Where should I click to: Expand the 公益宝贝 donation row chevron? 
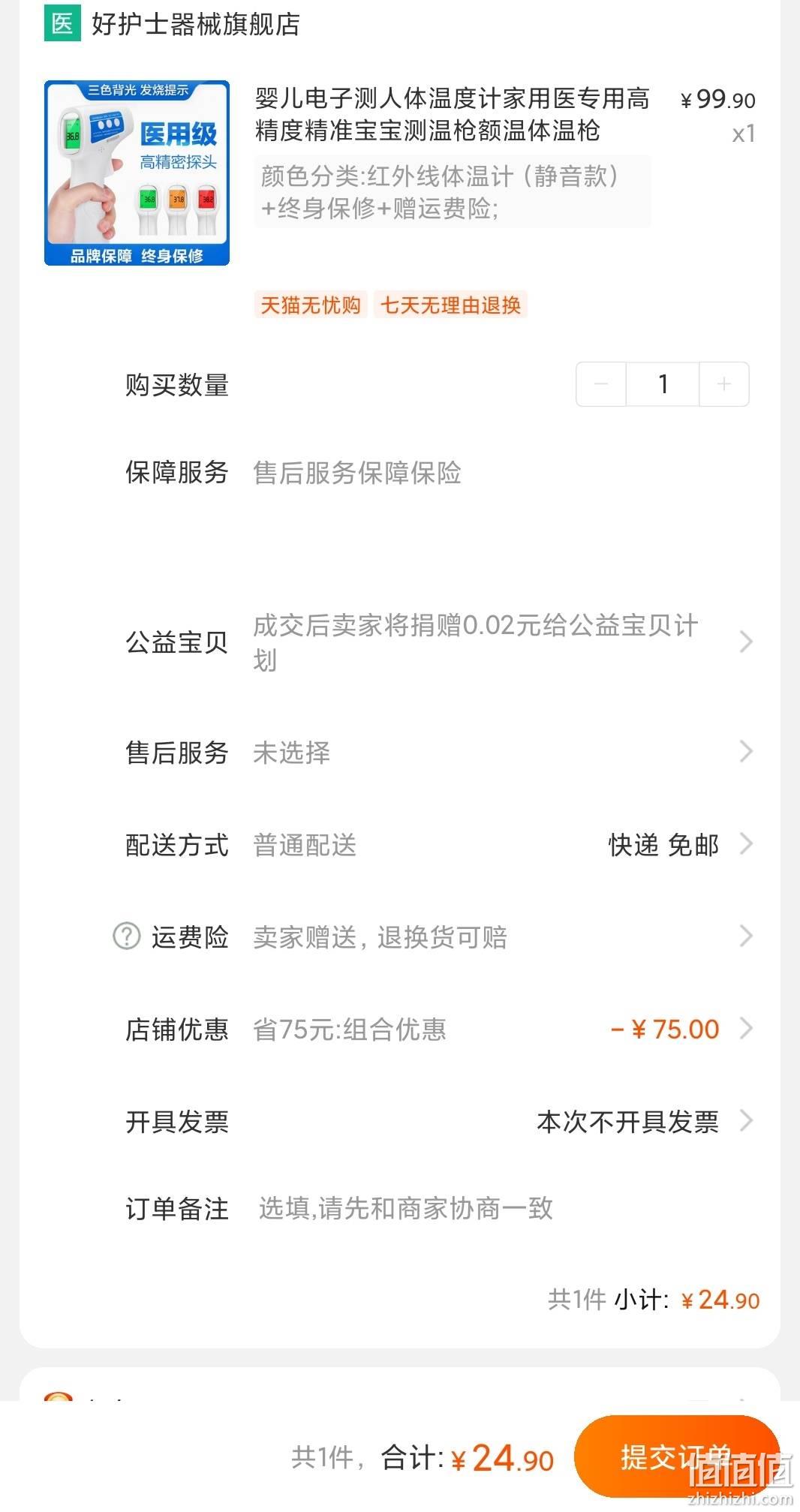pos(746,642)
